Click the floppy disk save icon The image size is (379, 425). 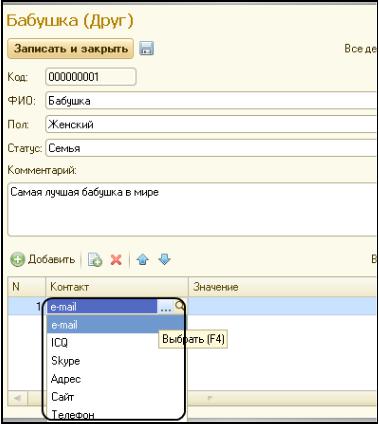click(147, 48)
